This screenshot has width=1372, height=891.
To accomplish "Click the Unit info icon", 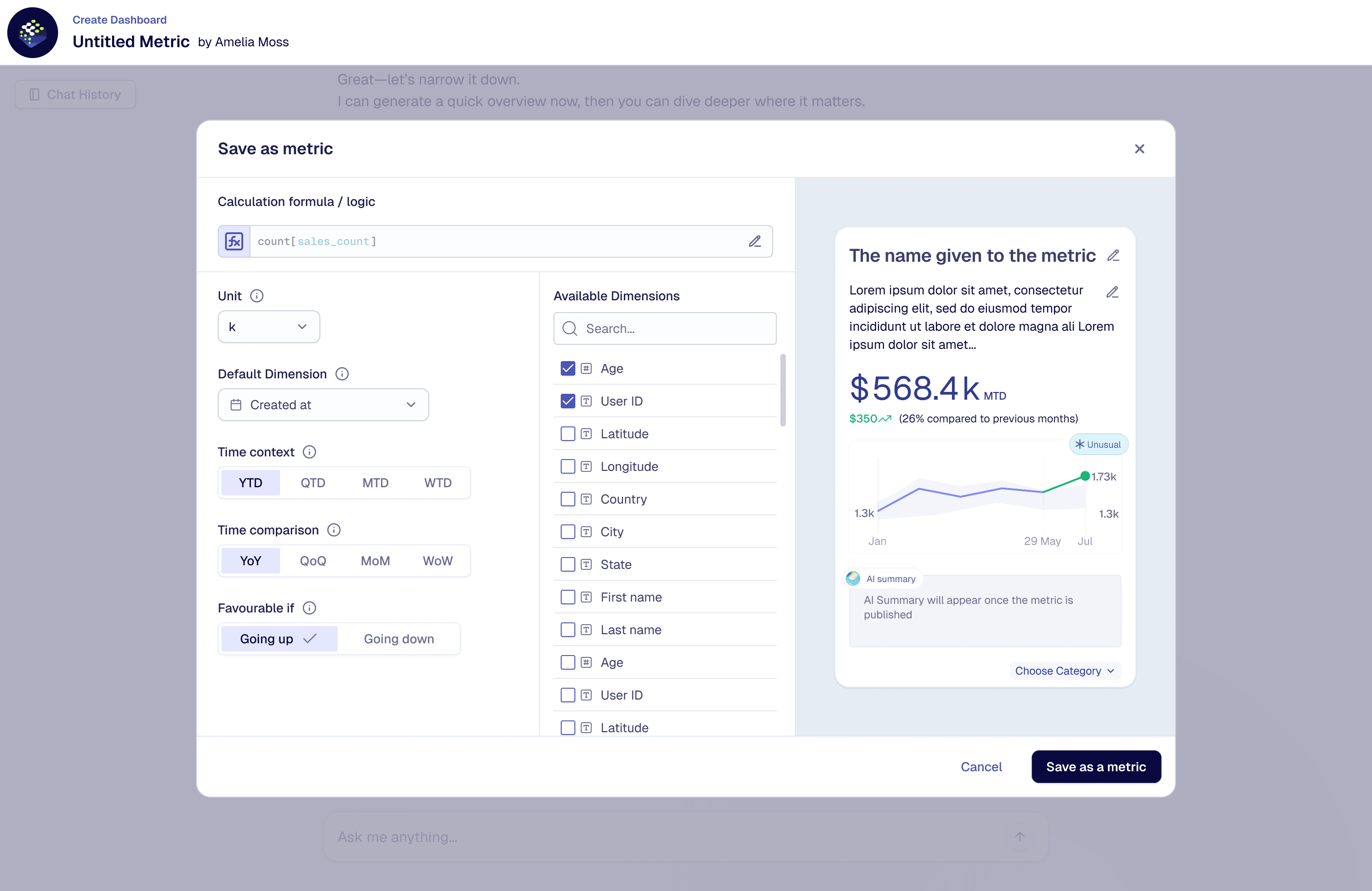I will 256,296.
